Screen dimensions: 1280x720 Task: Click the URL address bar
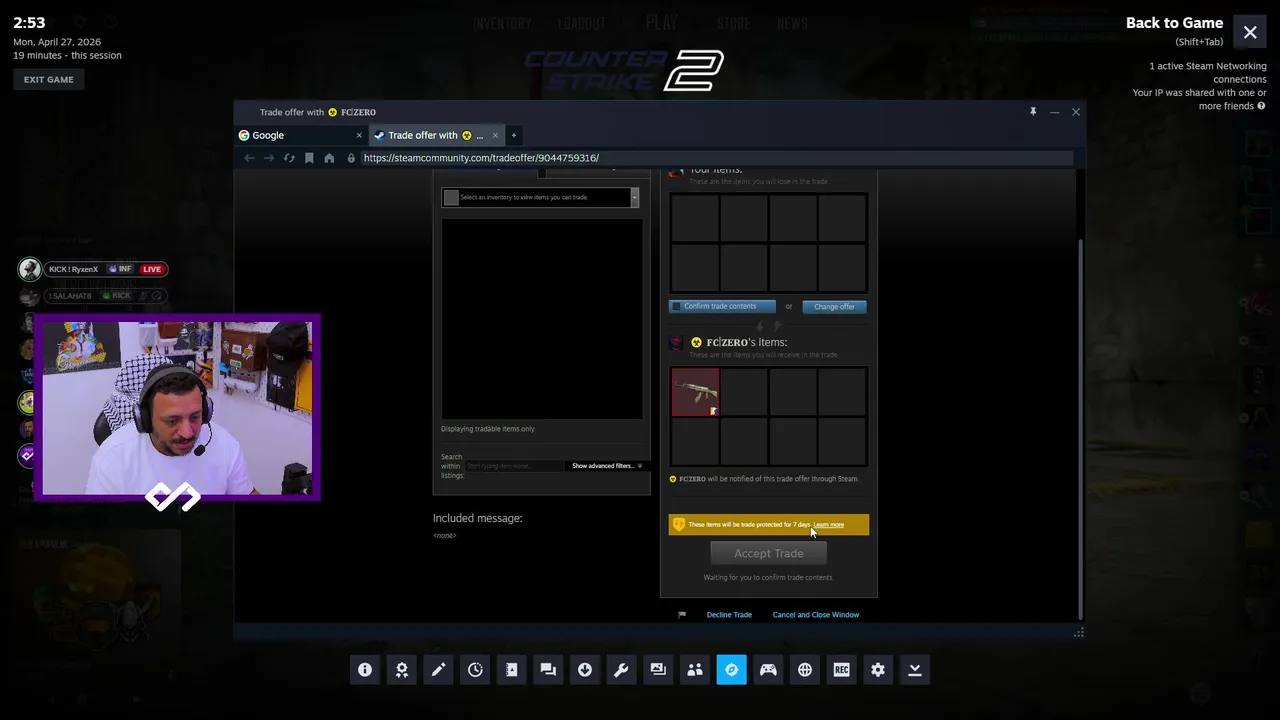pos(715,158)
